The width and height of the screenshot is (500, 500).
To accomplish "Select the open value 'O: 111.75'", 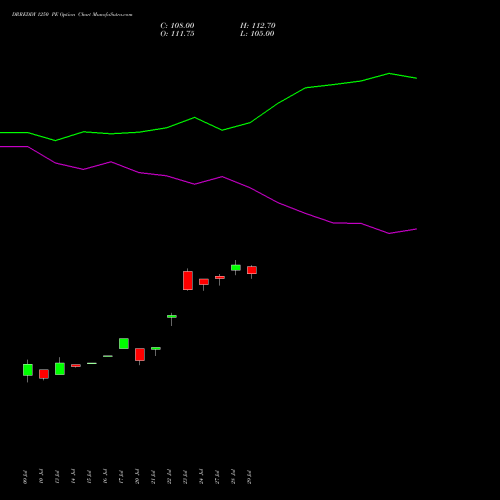I will (x=177, y=34).
